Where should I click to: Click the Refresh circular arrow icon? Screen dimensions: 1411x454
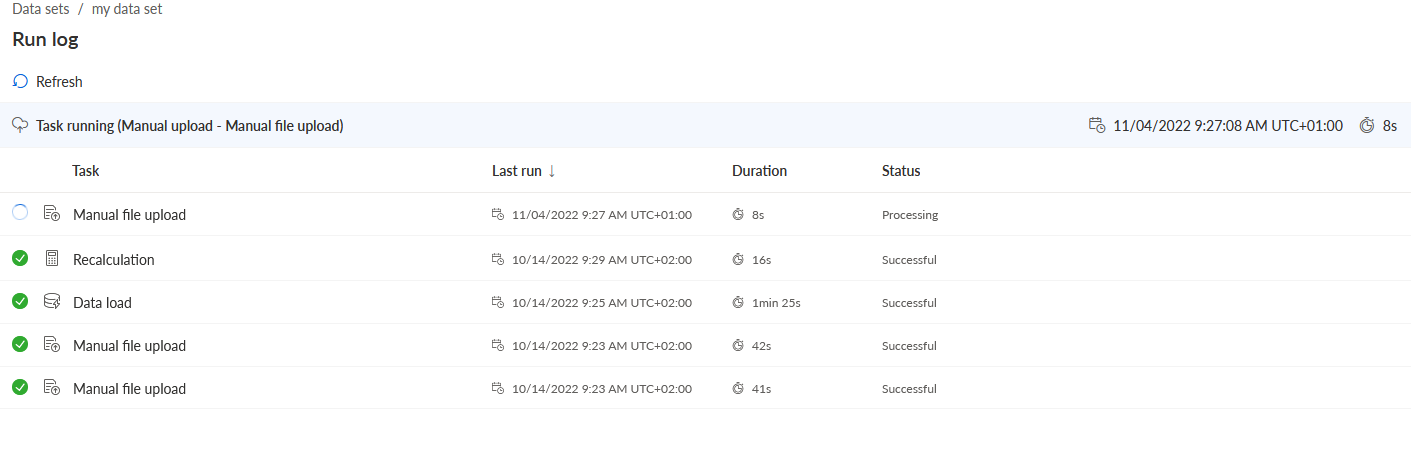coord(20,82)
